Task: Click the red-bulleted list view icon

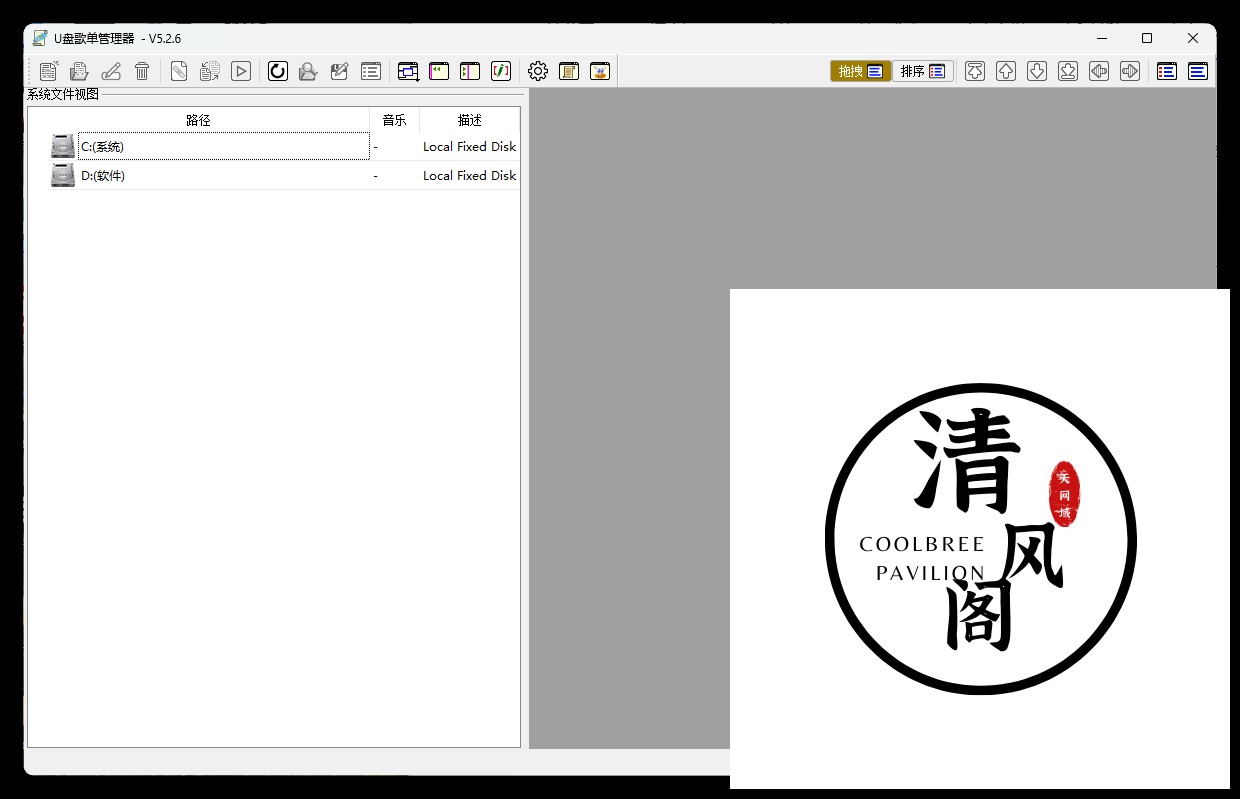Action: [x=1167, y=71]
